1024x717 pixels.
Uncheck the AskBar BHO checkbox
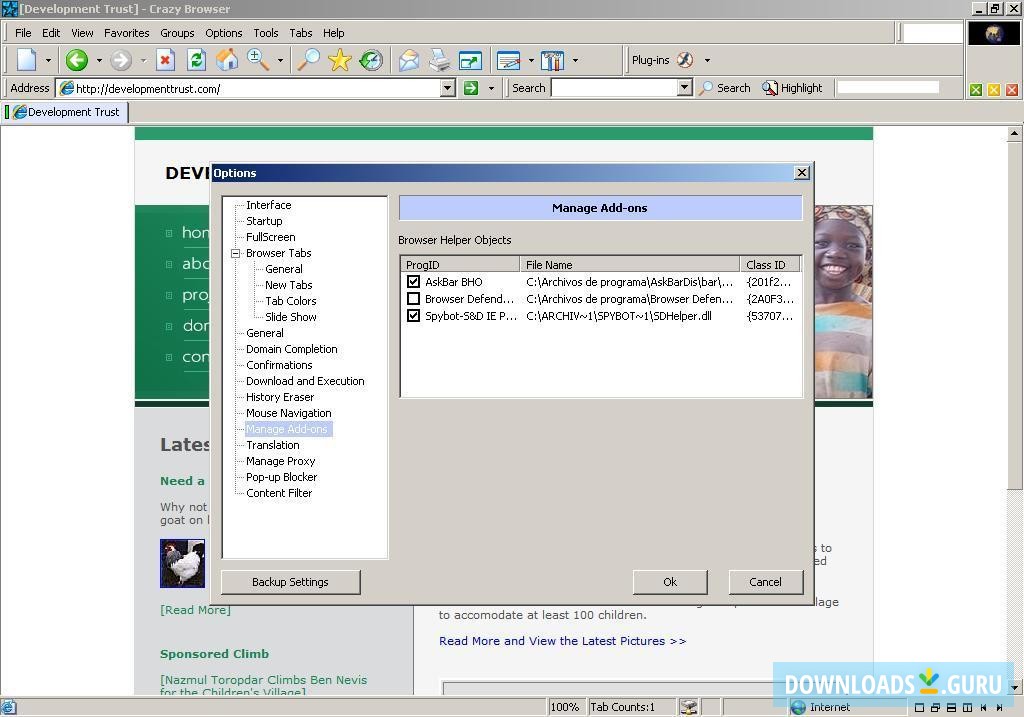click(x=413, y=281)
